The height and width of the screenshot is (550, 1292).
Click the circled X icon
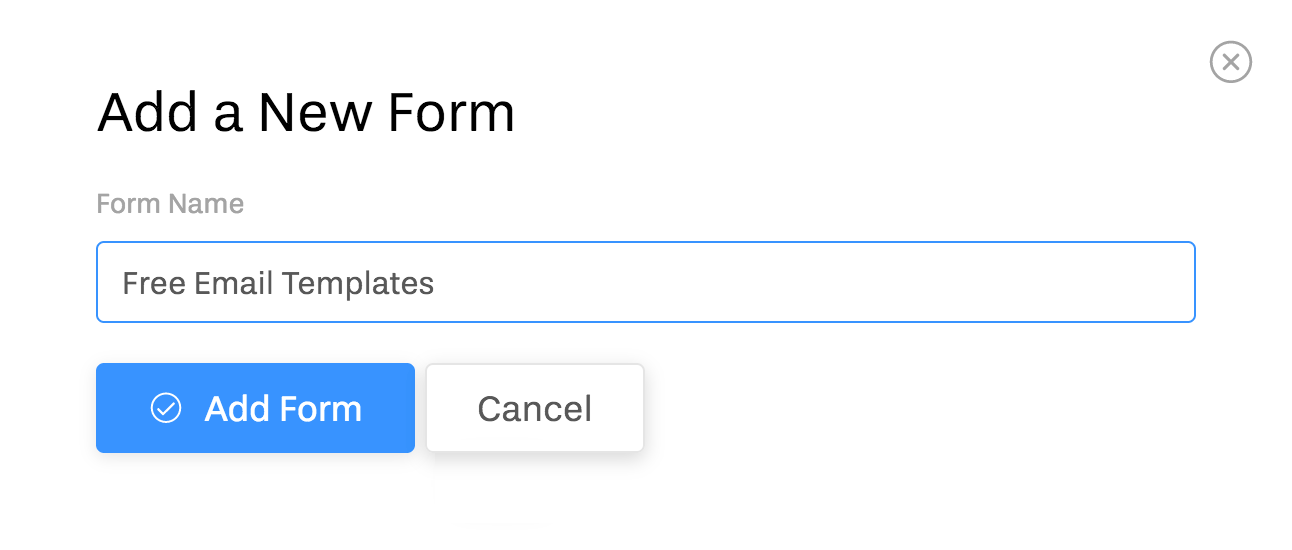1230,62
